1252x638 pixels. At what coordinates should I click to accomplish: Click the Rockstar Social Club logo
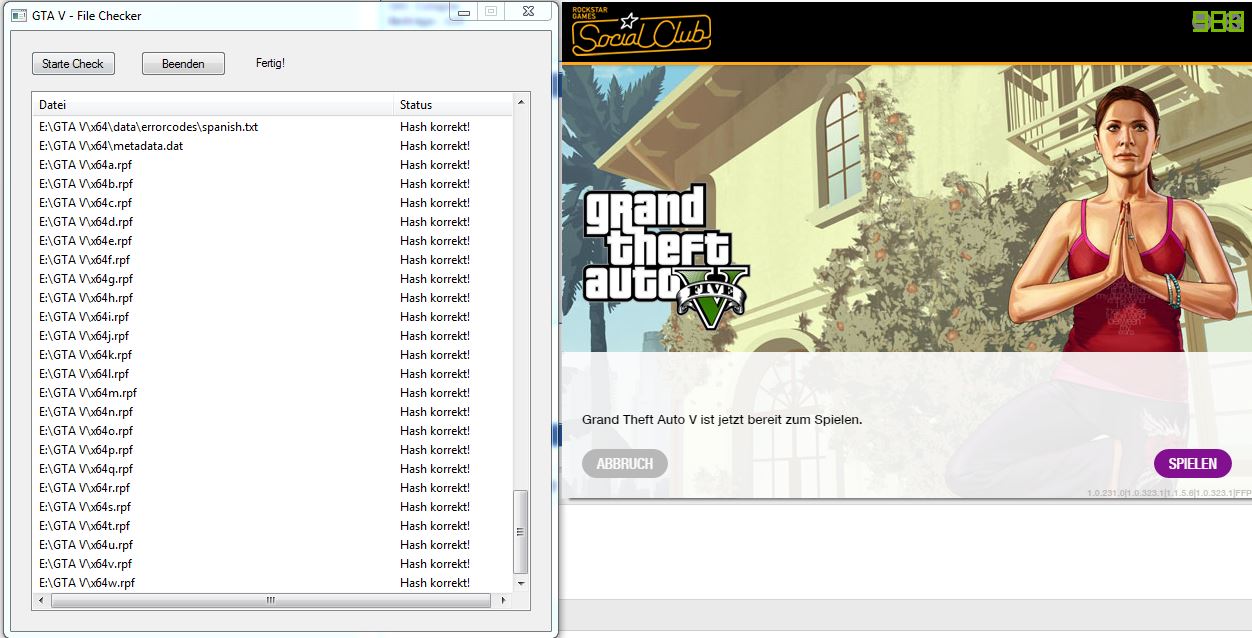pyautogui.click(x=641, y=32)
